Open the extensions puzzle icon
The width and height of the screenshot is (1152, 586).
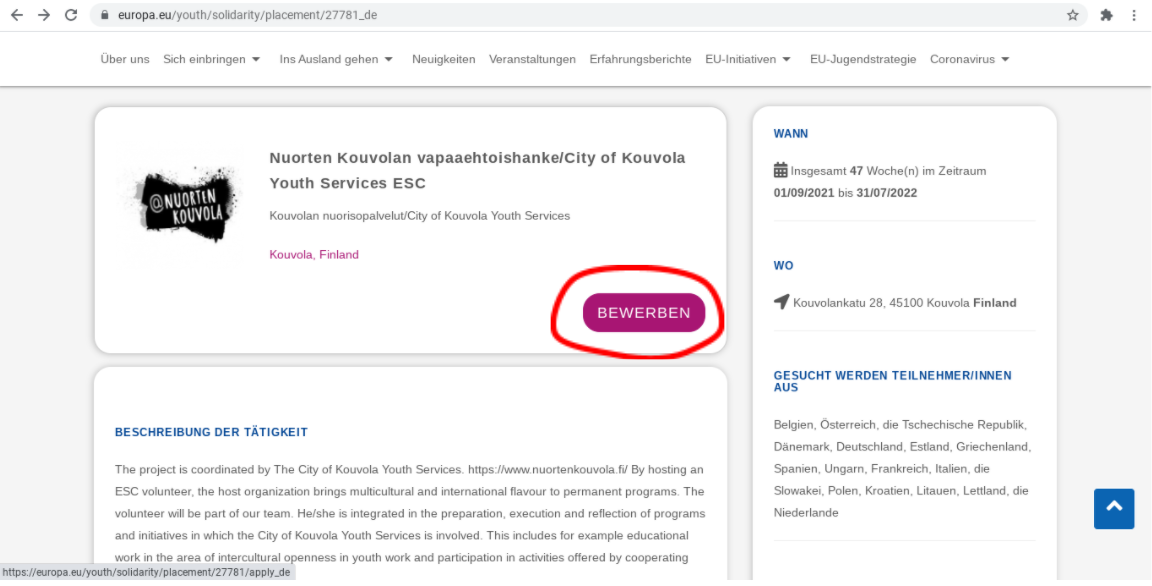pyautogui.click(x=1106, y=15)
